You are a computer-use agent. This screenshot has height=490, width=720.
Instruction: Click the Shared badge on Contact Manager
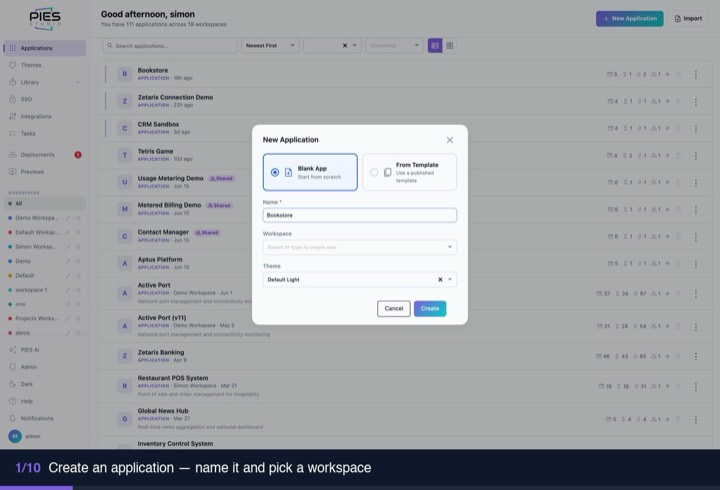coord(207,232)
